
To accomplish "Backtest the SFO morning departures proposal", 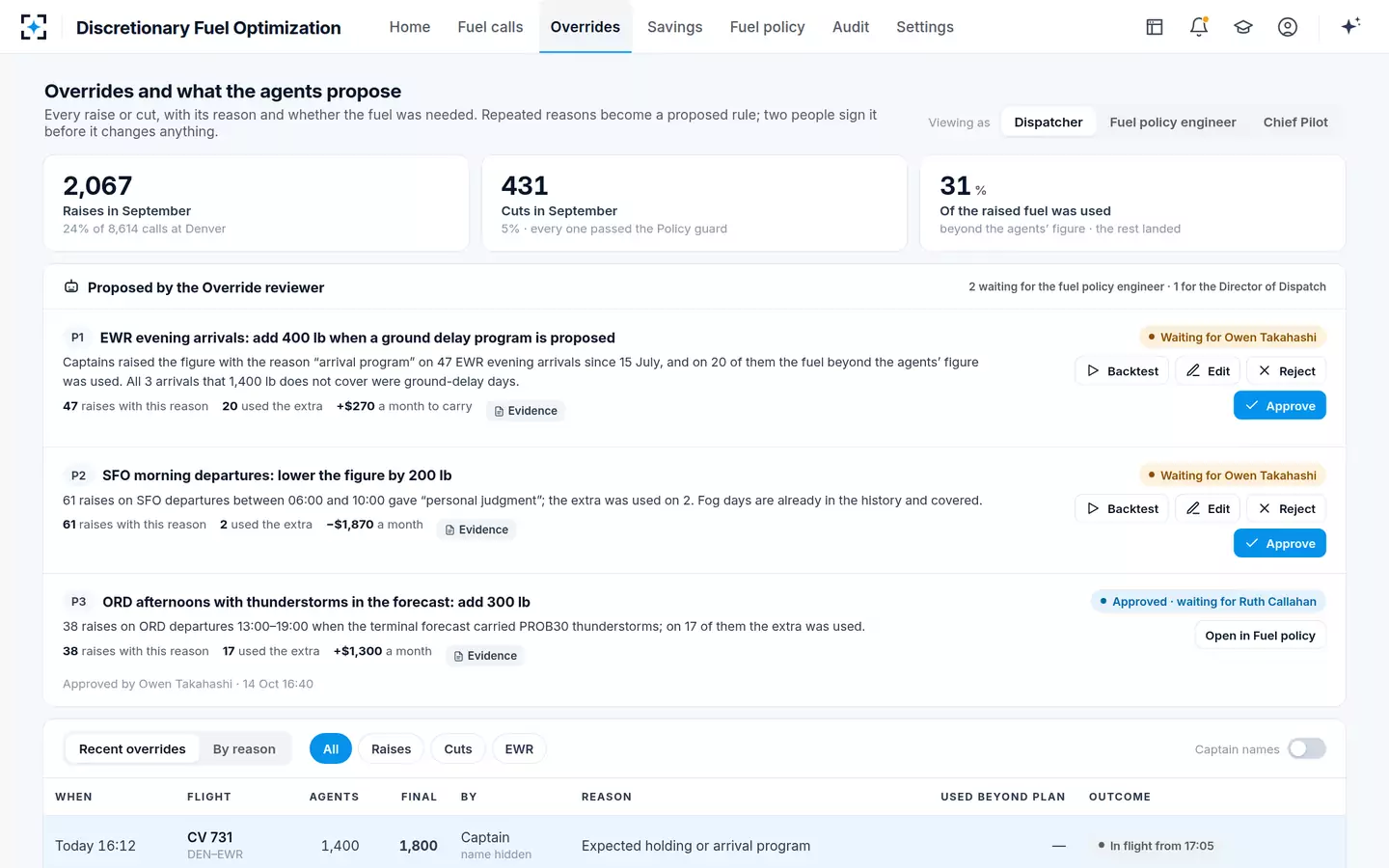I will (x=1122, y=509).
